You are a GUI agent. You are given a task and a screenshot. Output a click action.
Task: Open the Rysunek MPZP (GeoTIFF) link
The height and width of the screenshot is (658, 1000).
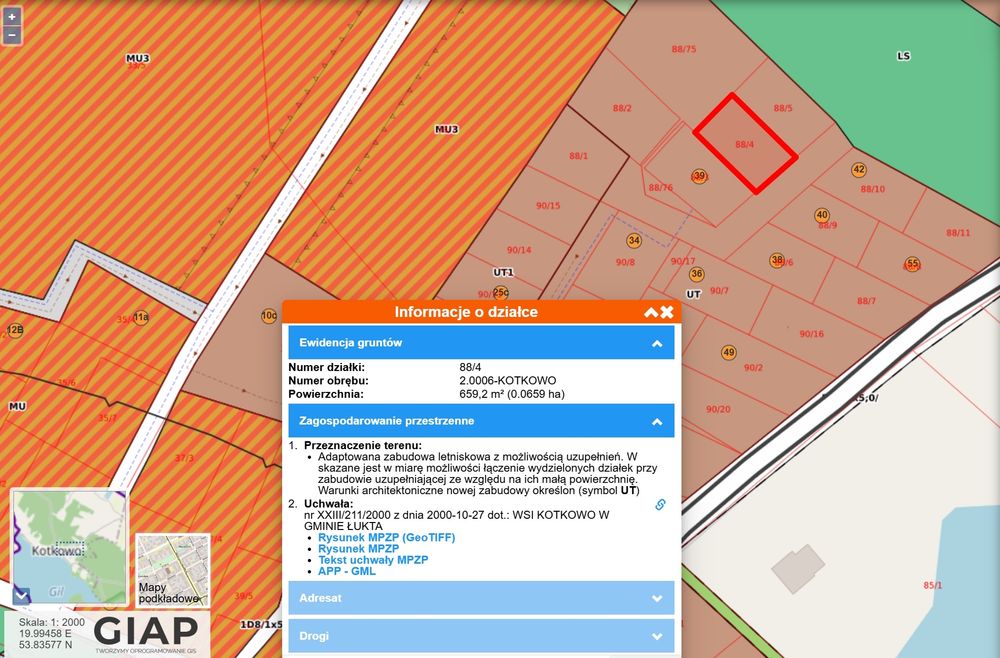click(x=386, y=537)
